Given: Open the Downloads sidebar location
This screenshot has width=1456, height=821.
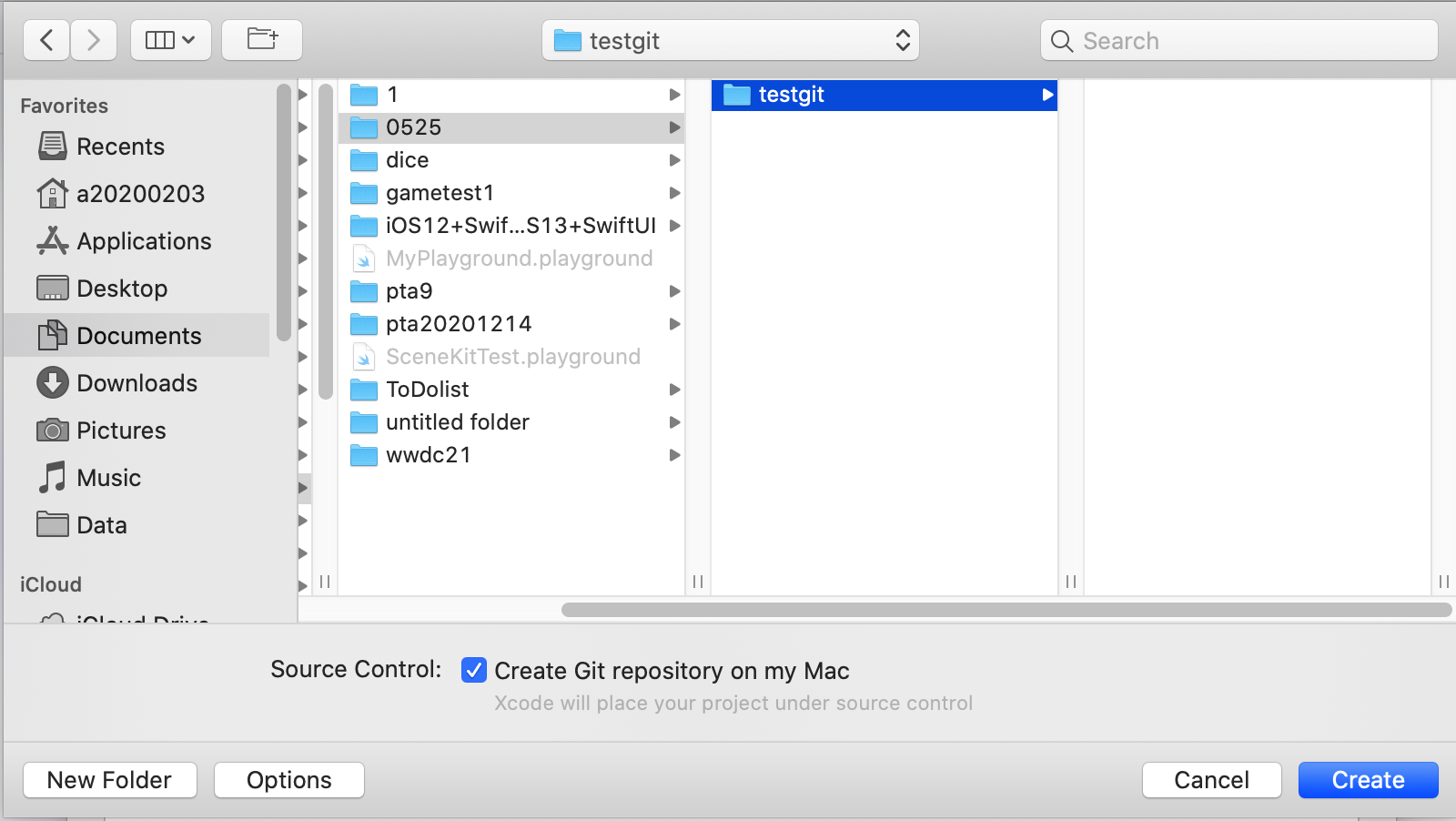Looking at the screenshot, I should point(136,383).
